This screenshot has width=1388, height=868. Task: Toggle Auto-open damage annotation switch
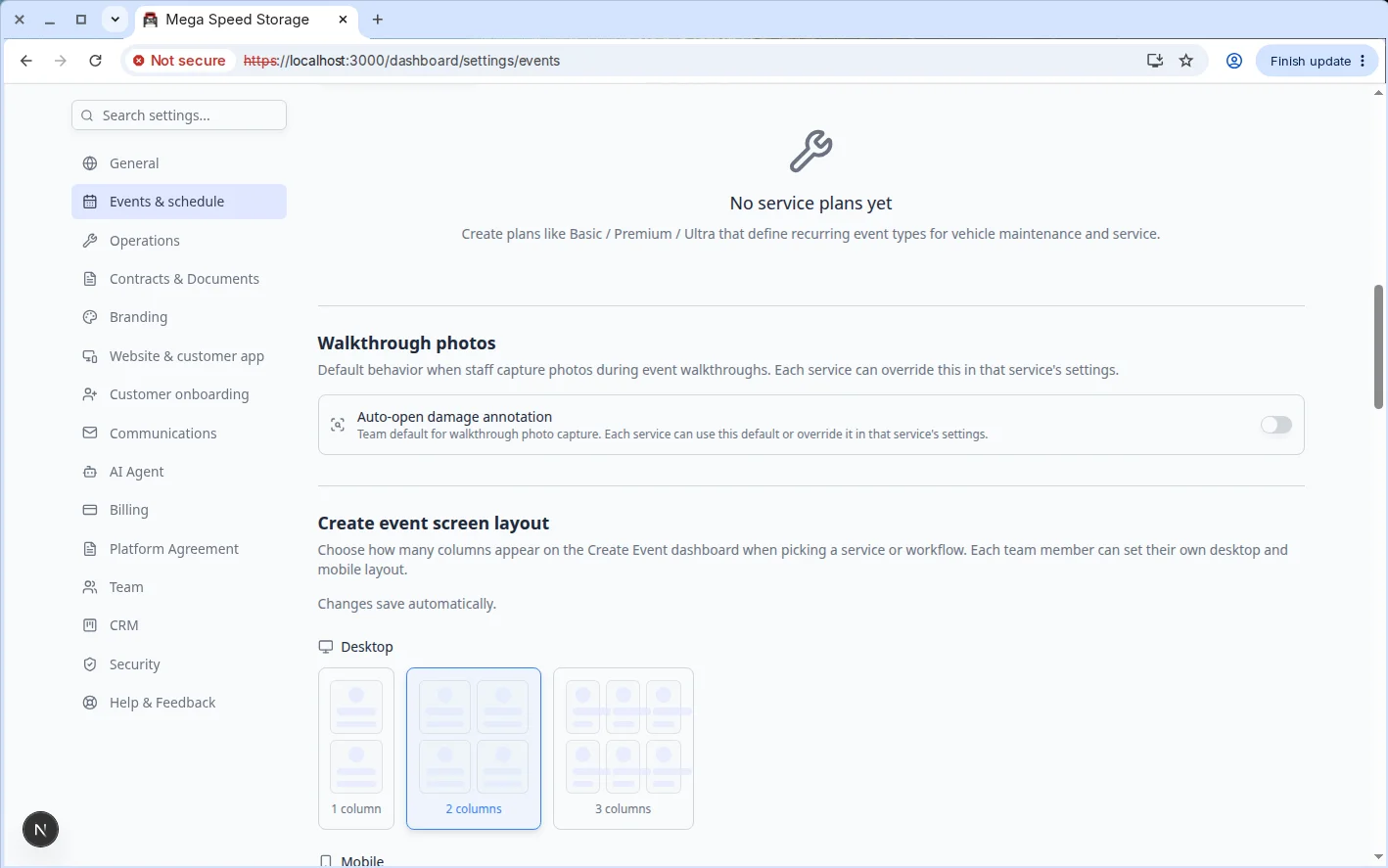(1276, 425)
